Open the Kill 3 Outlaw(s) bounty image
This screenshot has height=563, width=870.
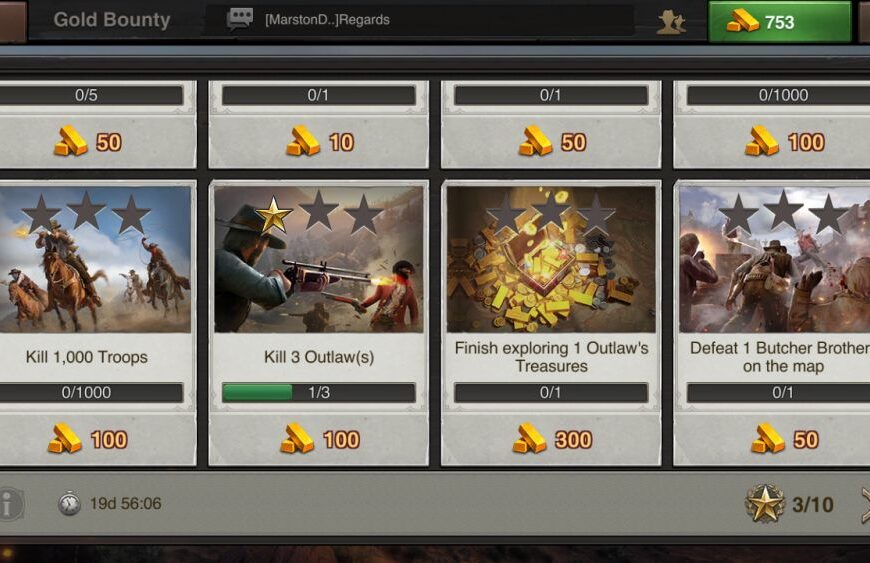(x=318, y=259)
